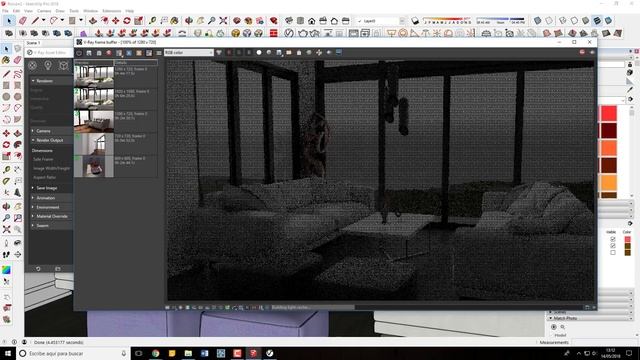This screenshot has height=360, width=640.
Task: Select the Home house view icon in toolbar
Action: click(311, 20)
